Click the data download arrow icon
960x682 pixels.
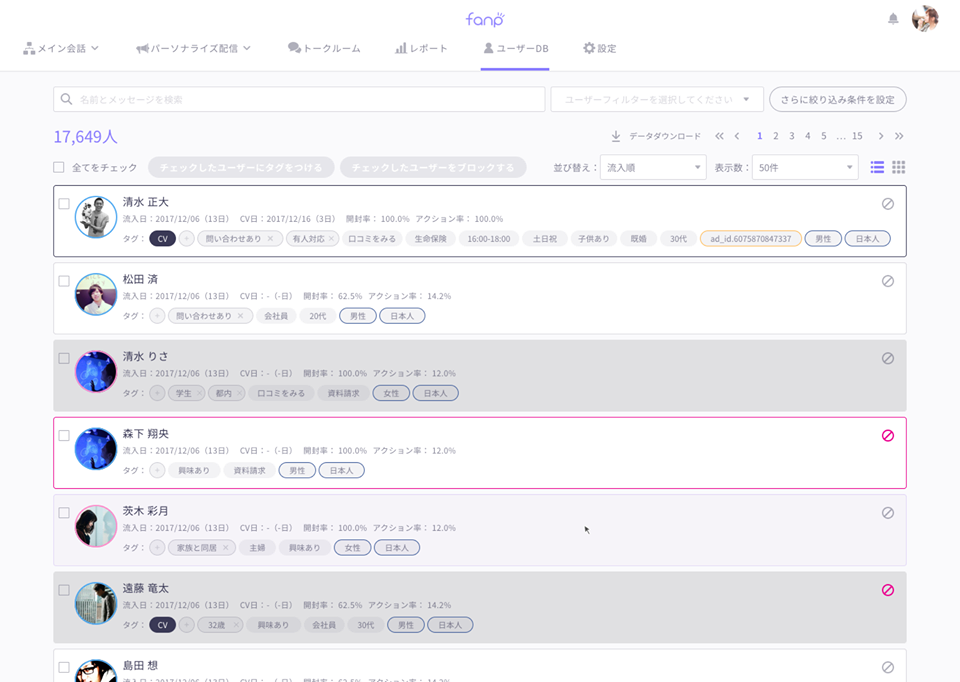pyautogui.click(x=616, y=136)
